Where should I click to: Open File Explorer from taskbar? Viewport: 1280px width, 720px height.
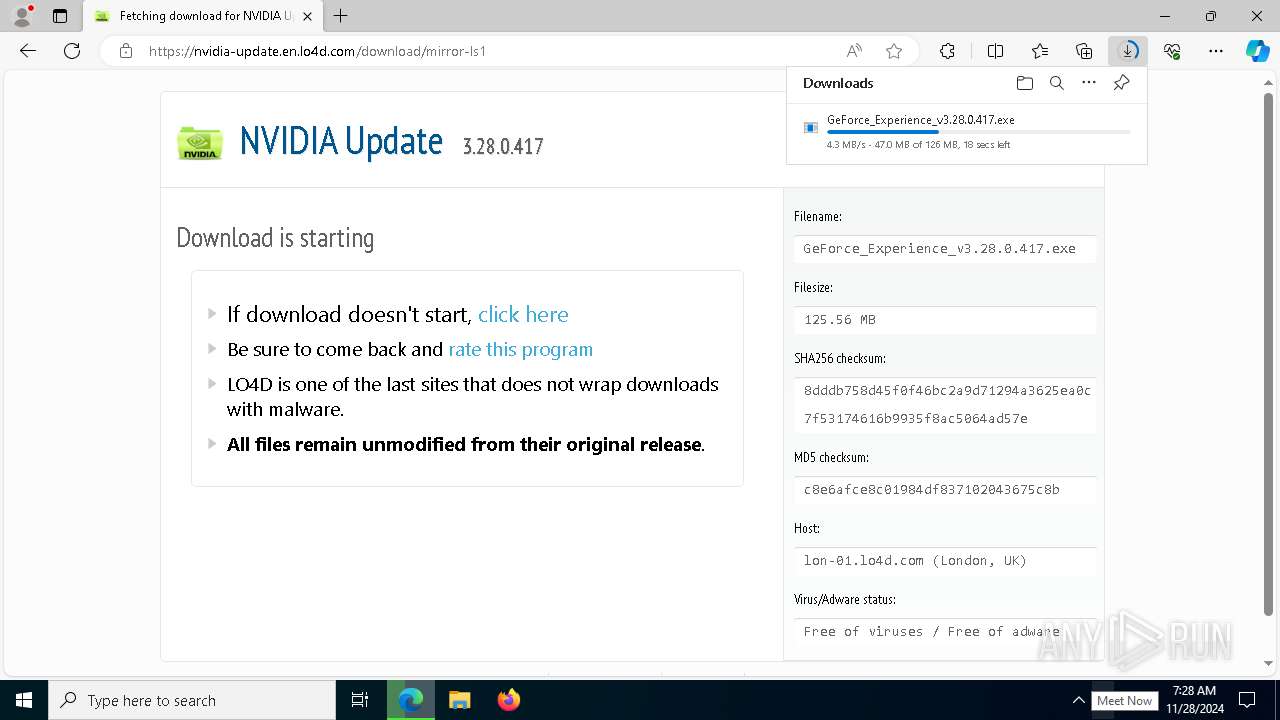click(459, 700)
